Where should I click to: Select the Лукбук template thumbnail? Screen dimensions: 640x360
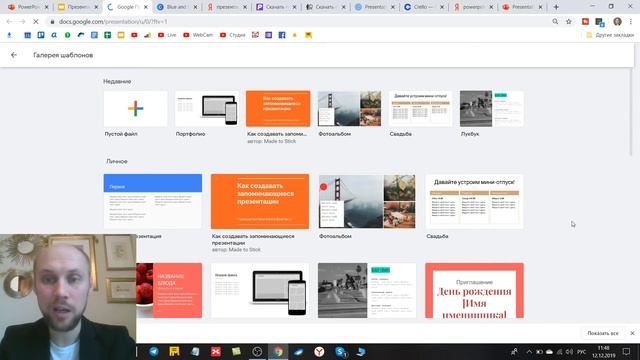tap(491, 109)
